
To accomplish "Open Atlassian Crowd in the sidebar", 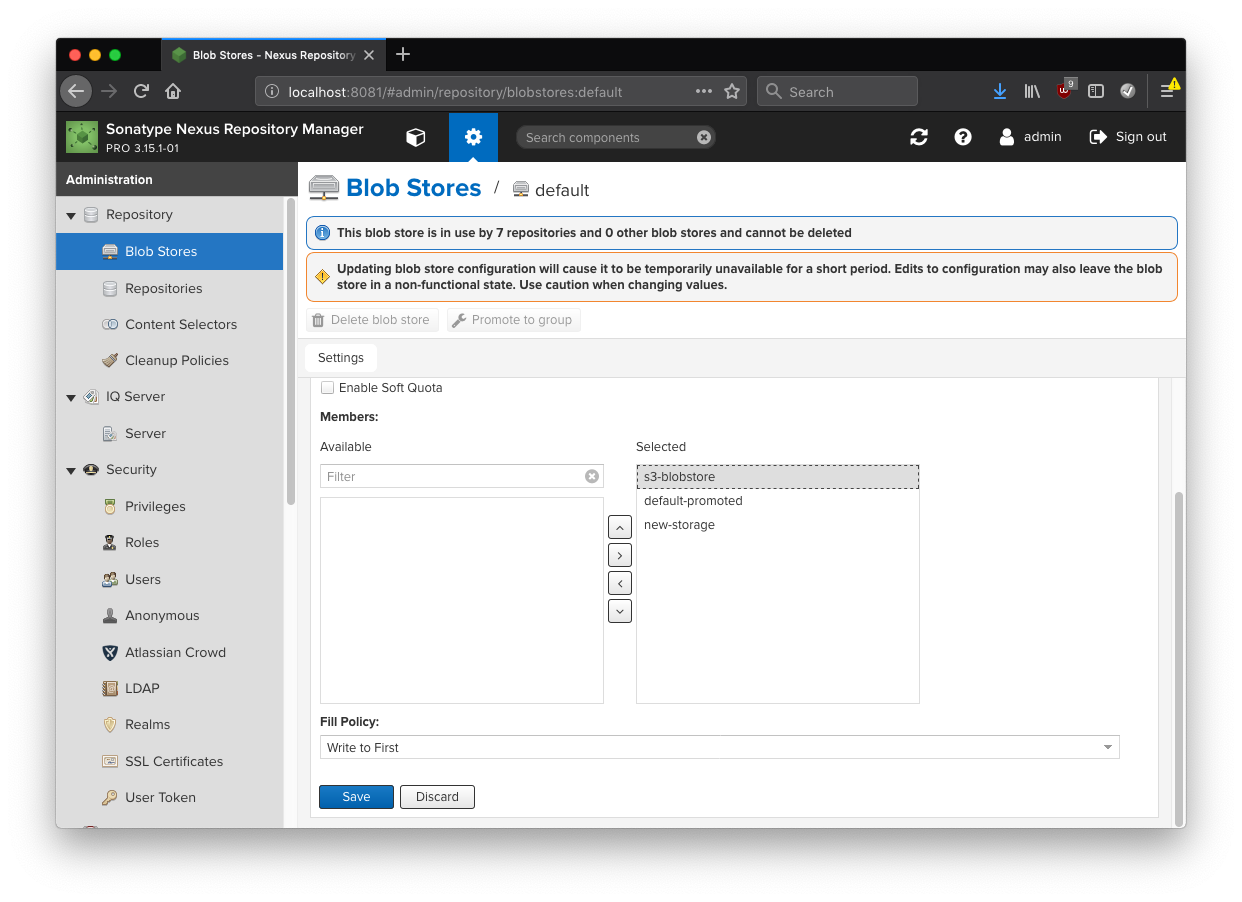I will click(x=170, y=652).
